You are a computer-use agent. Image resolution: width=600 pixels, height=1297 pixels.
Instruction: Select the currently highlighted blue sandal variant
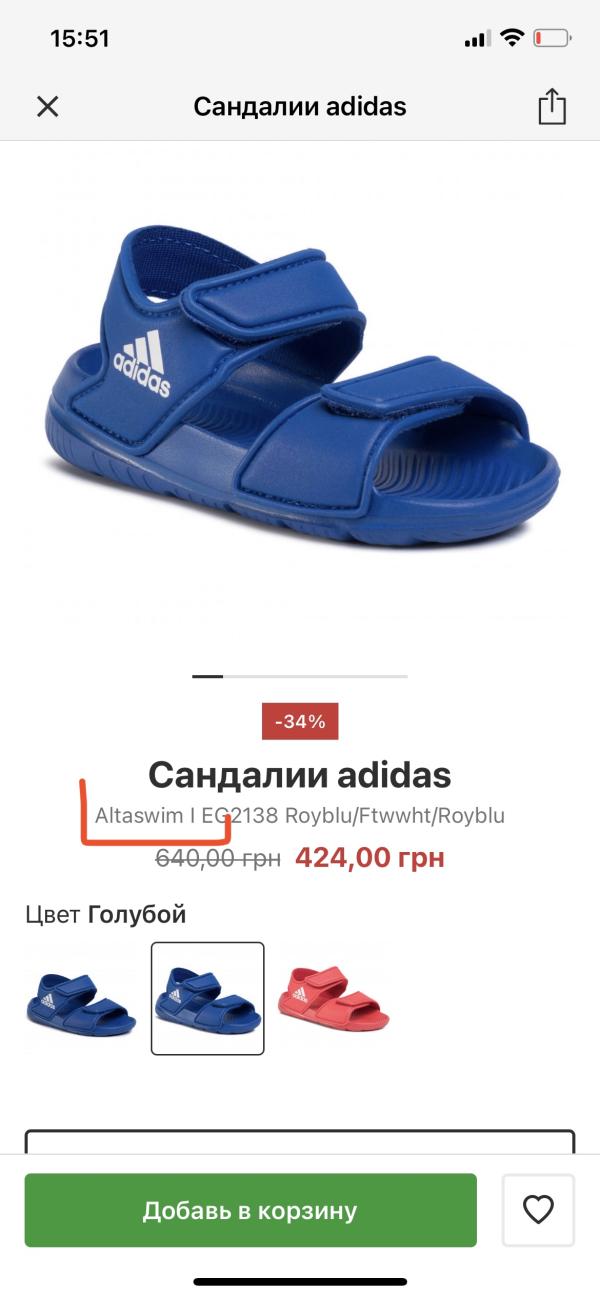(x=208, y=998)
